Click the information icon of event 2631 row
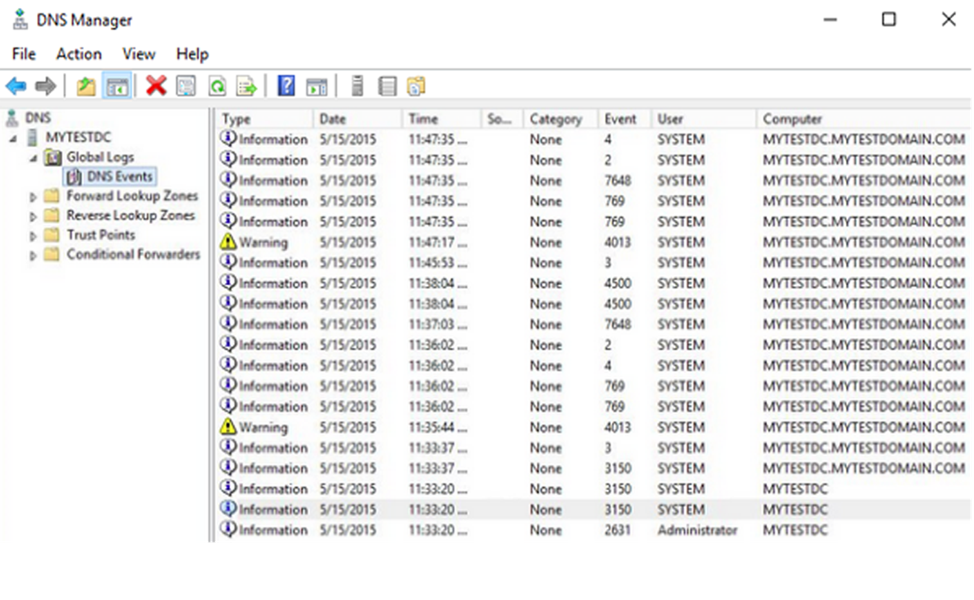974x600 pixels. click(229, 529)
